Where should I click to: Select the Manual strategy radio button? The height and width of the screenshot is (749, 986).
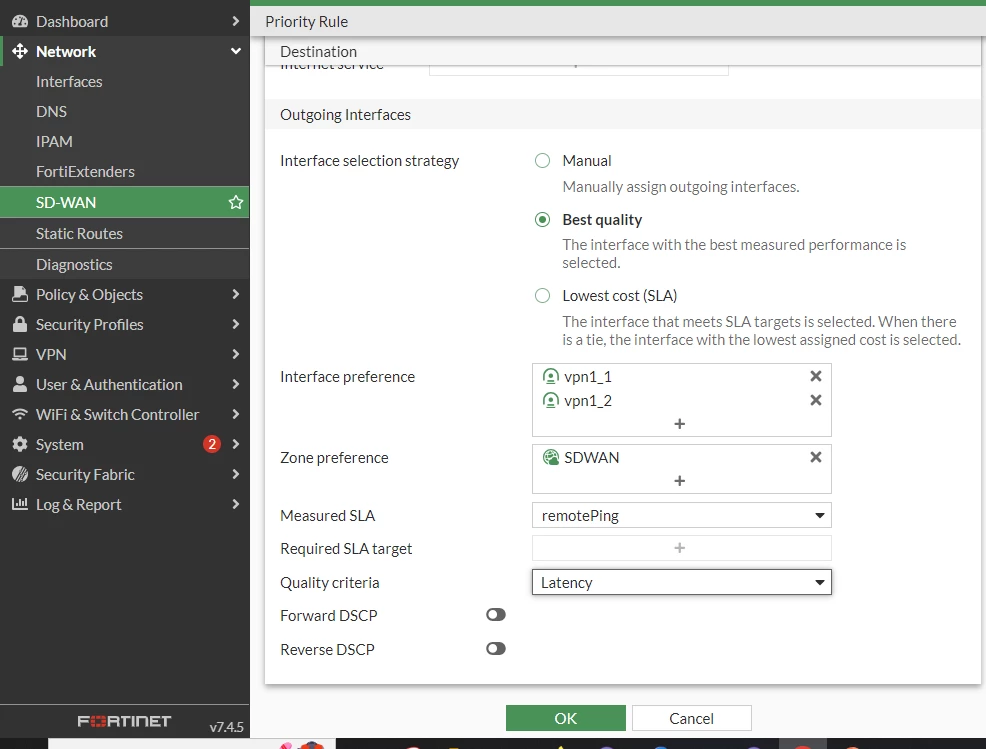542,161
